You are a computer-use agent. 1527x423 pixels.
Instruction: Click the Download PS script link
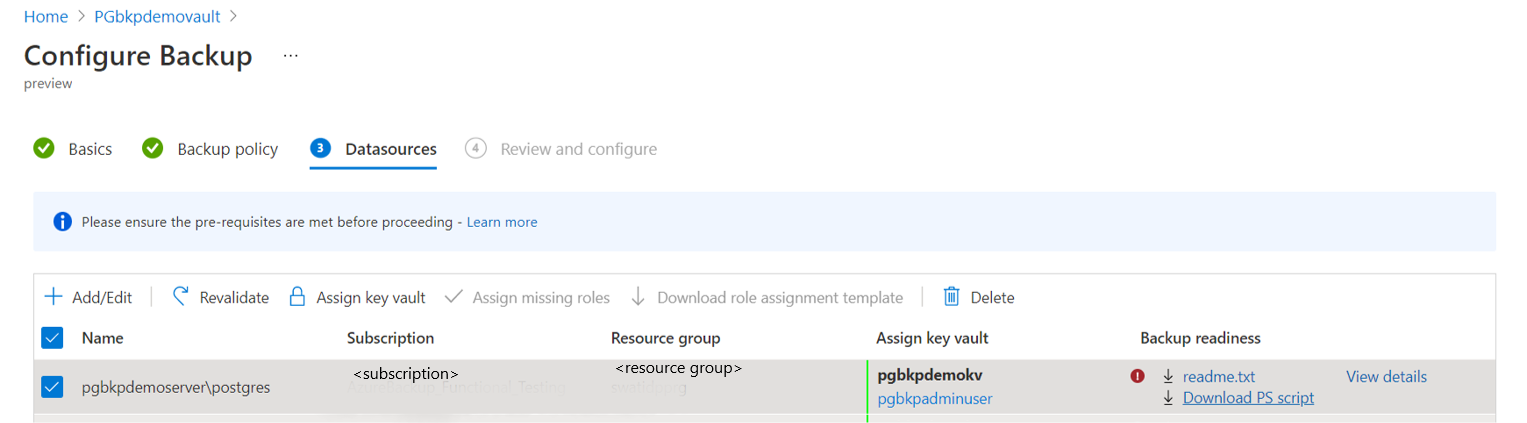tap(1248, 398)
